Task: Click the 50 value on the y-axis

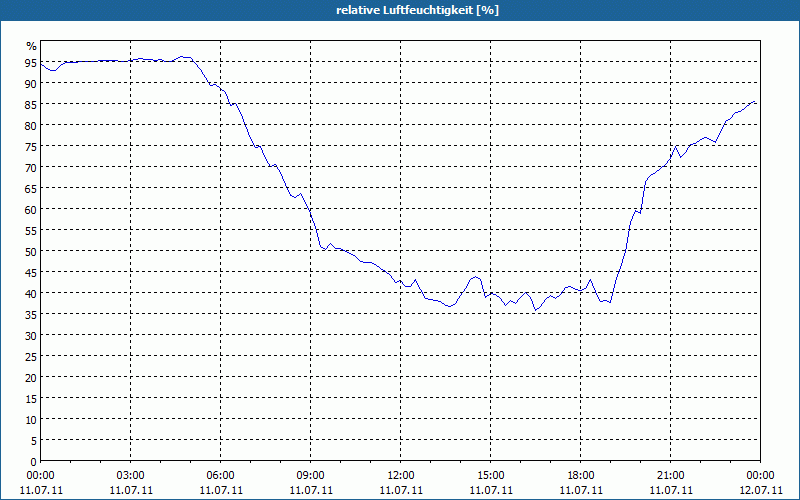Action: (31, 251)
